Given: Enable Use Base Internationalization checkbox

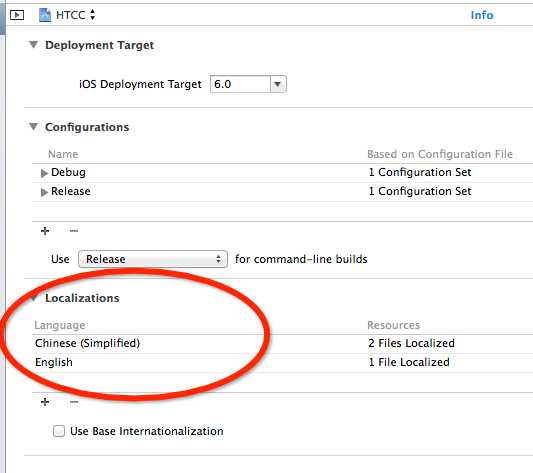Looking at the screenshot, I should pos(59,431).
